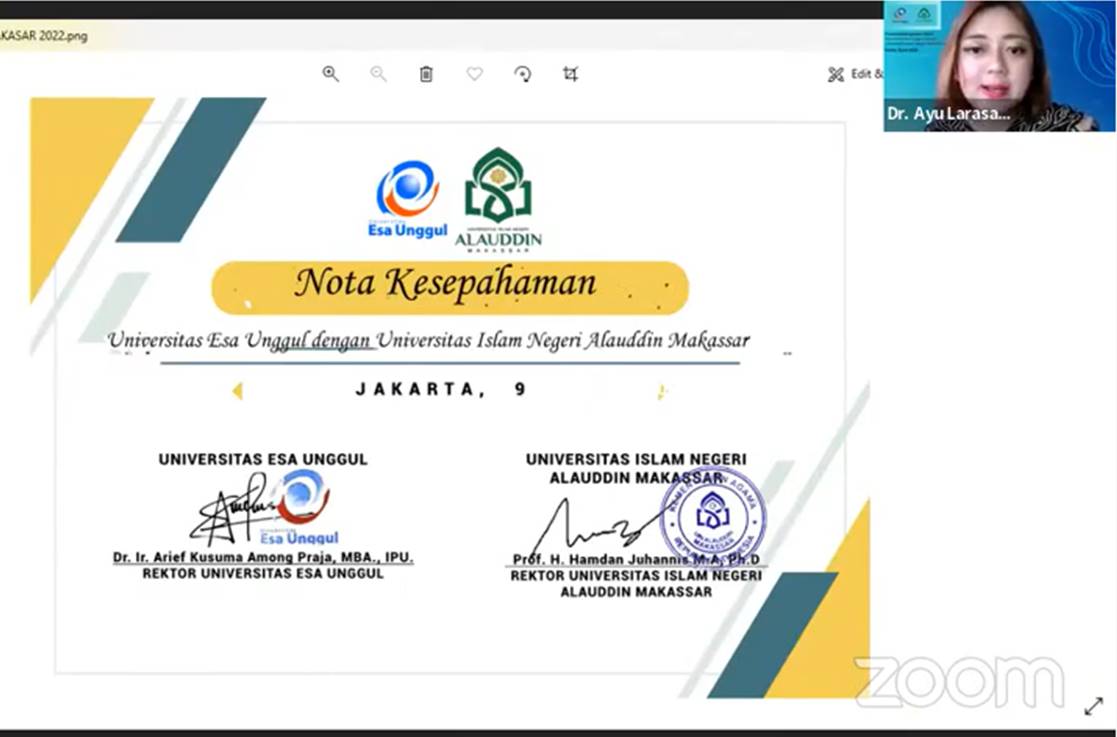This screenshot has height=737, width=1117.
Task: Open the crop tool
Action: coord(571,74)
